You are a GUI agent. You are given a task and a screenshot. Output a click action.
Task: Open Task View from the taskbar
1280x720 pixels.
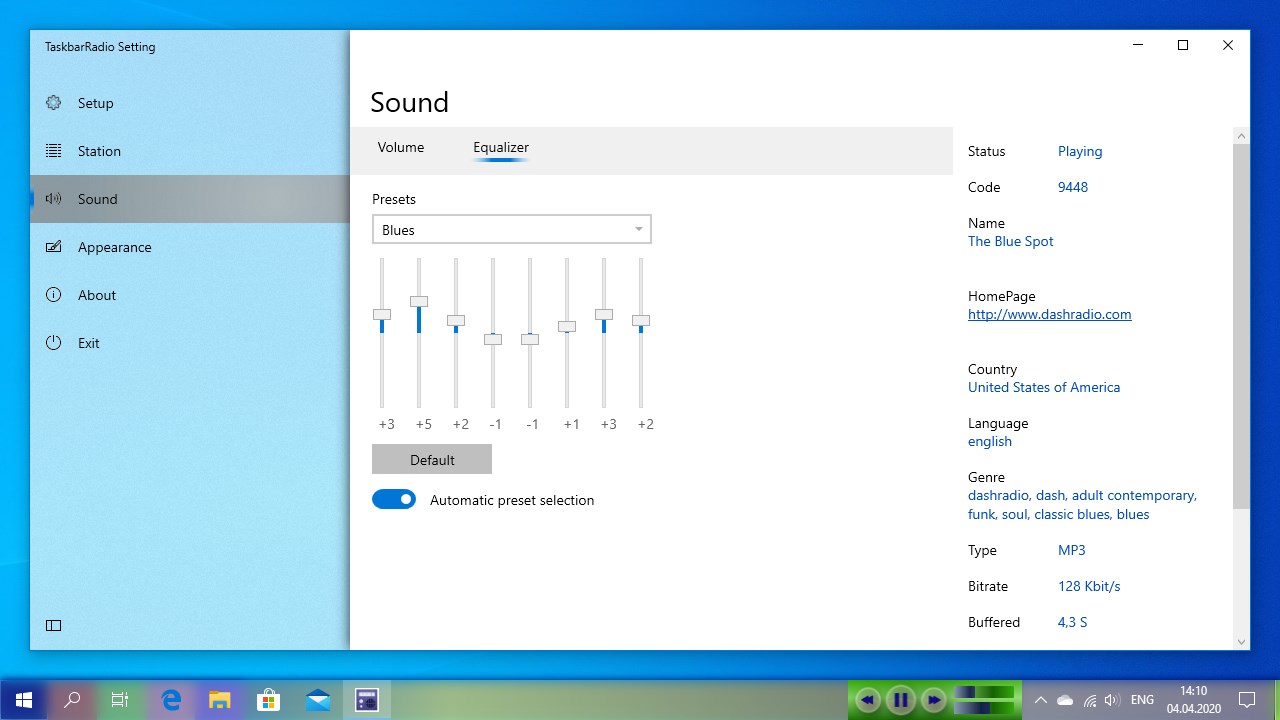[x=120, y=700]
